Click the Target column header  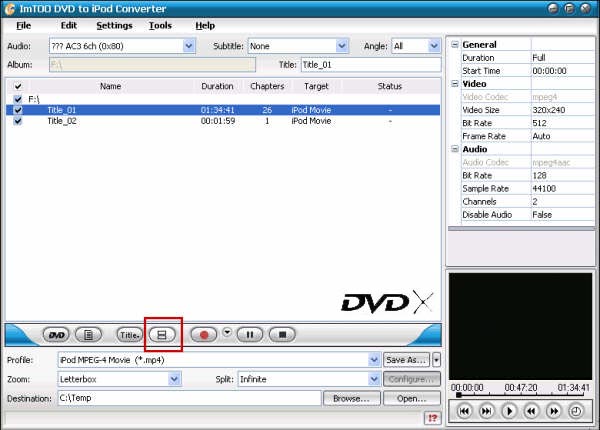[316, 86]
